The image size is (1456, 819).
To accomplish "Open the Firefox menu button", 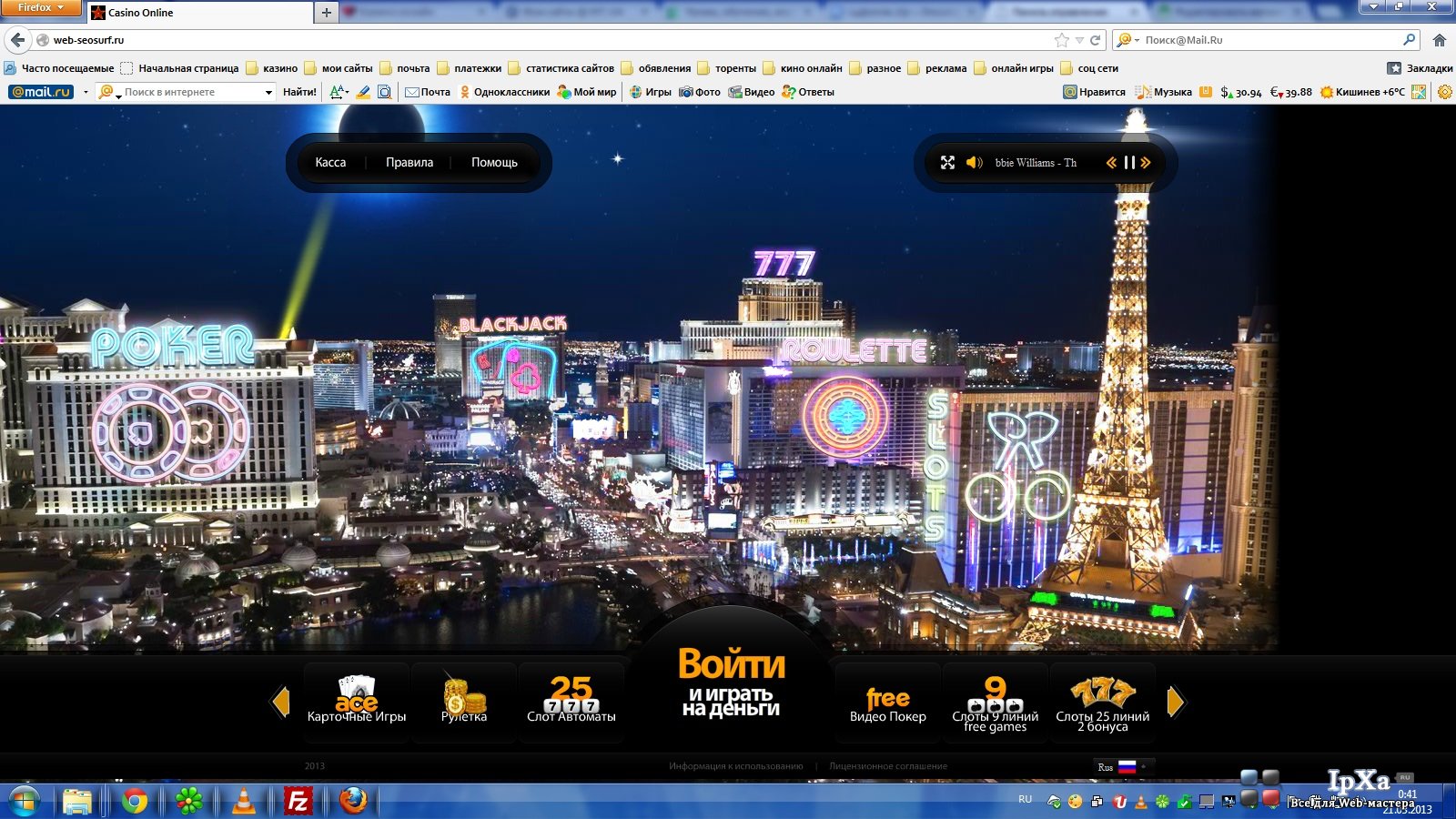I will coord(42,7).
